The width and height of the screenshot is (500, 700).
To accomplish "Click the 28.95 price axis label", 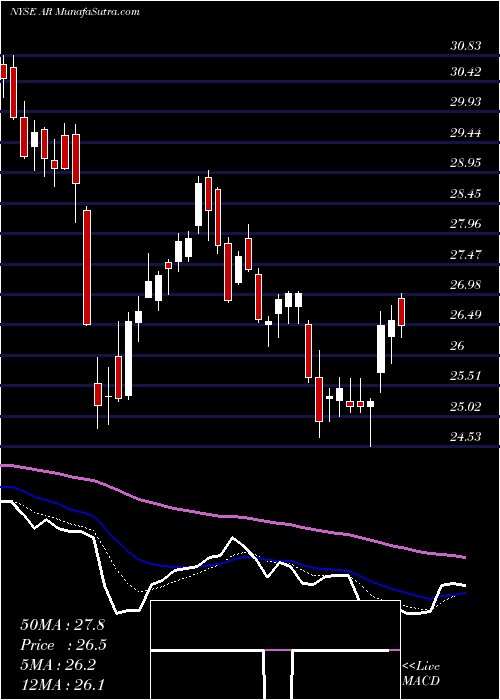I will [465, 163].
